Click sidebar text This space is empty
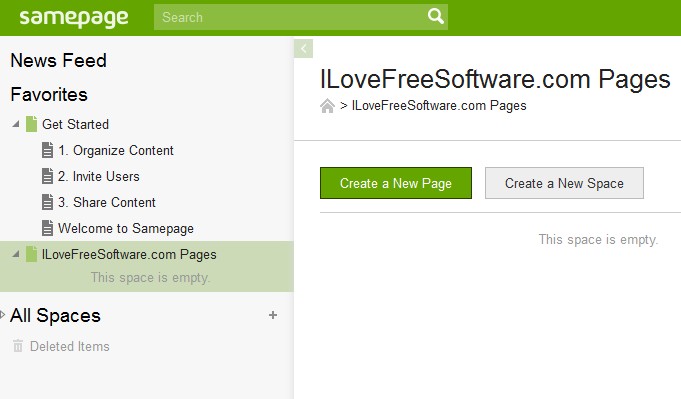The width and height of the screenshot is (681, 399). tap(150, 277)
